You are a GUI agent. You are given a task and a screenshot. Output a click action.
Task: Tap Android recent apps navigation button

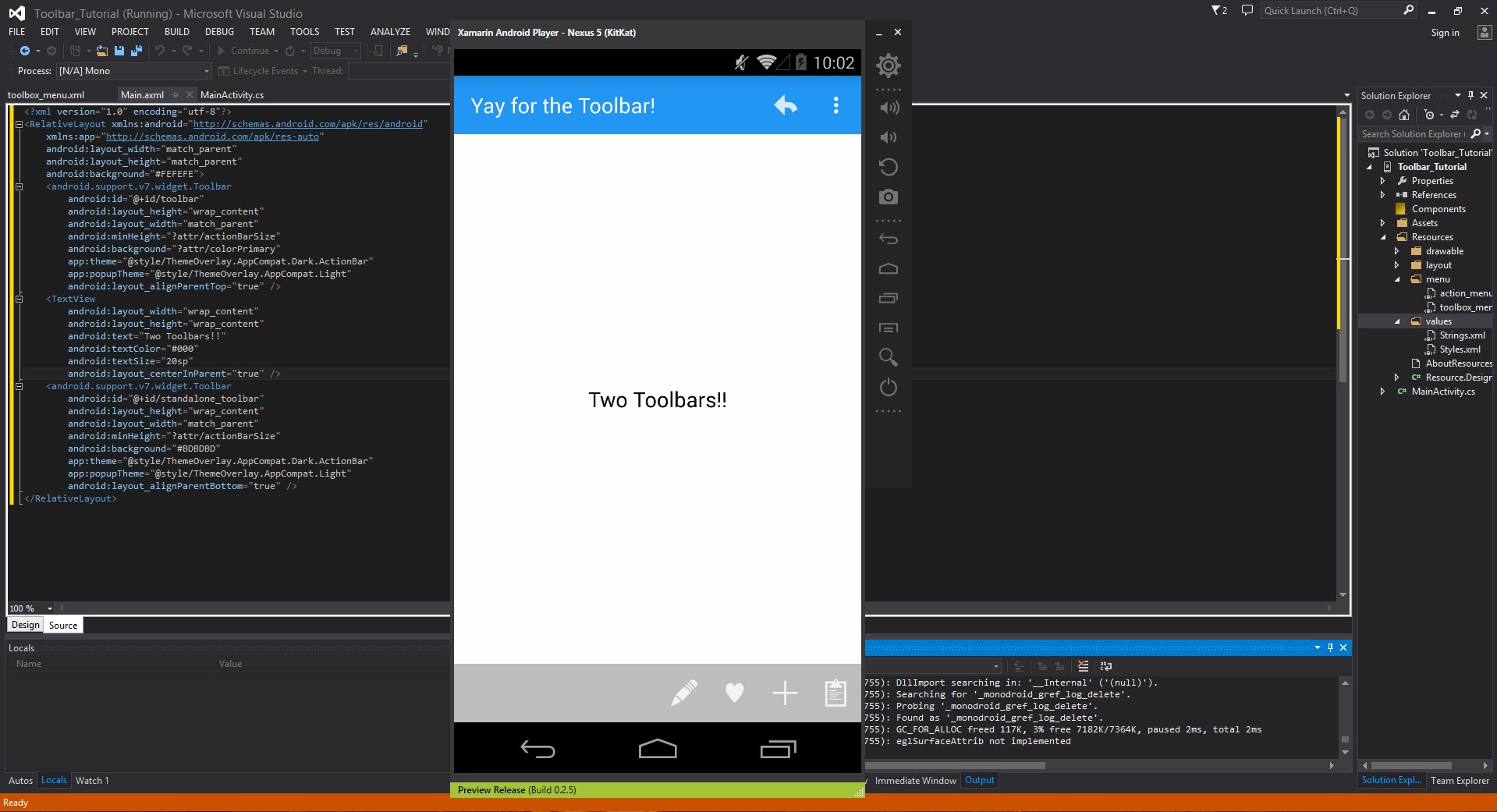[x=778, y=749]
